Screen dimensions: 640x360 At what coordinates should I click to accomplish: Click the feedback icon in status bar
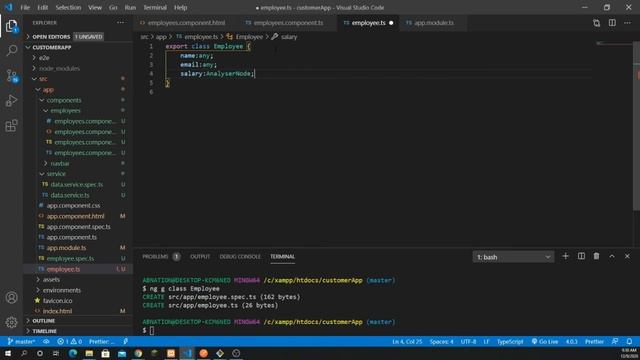tap(615, 342)
